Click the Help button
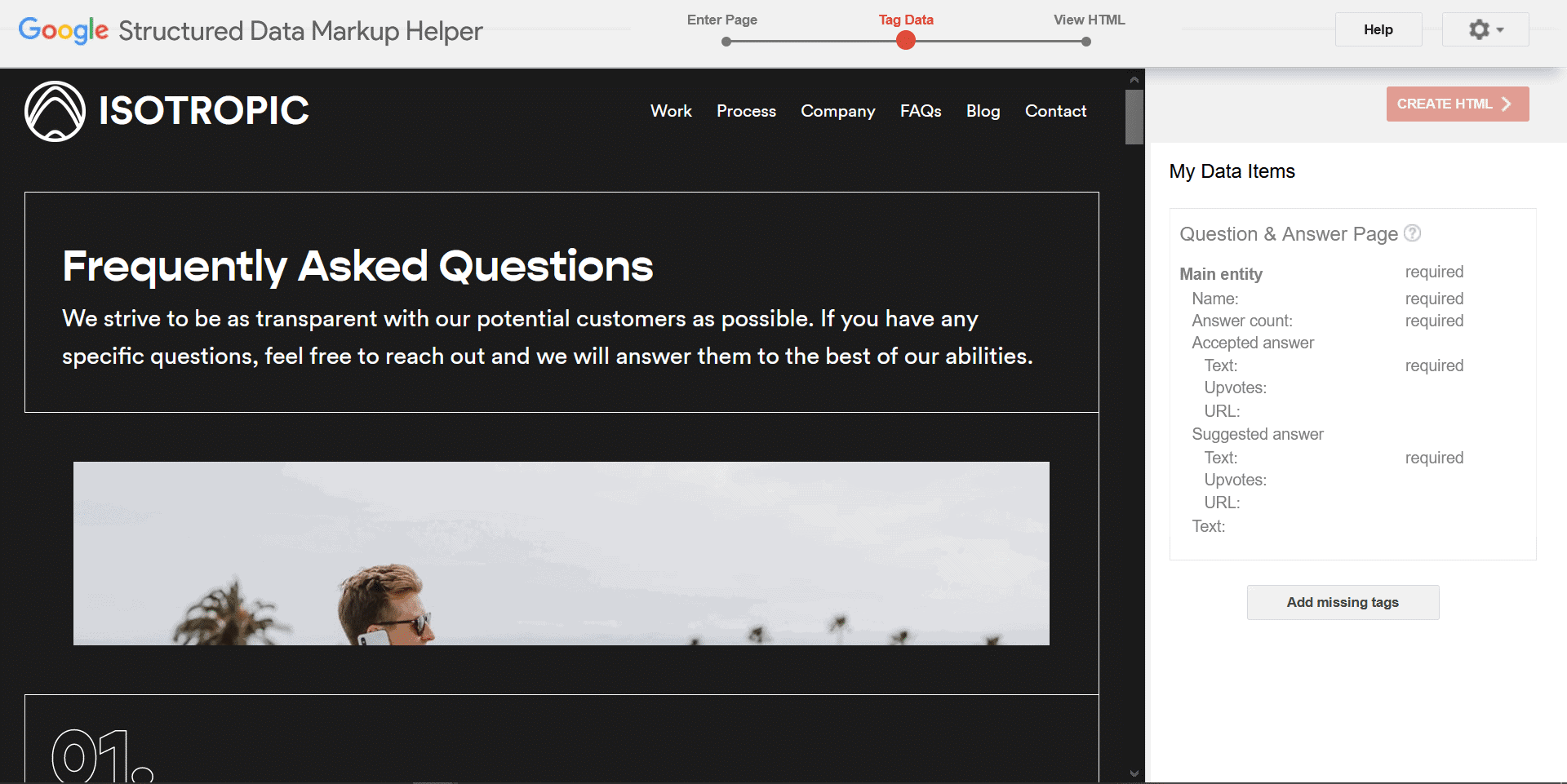Image resolution: width=1567 pixels, height=784 pixels. click(1378, 29)
